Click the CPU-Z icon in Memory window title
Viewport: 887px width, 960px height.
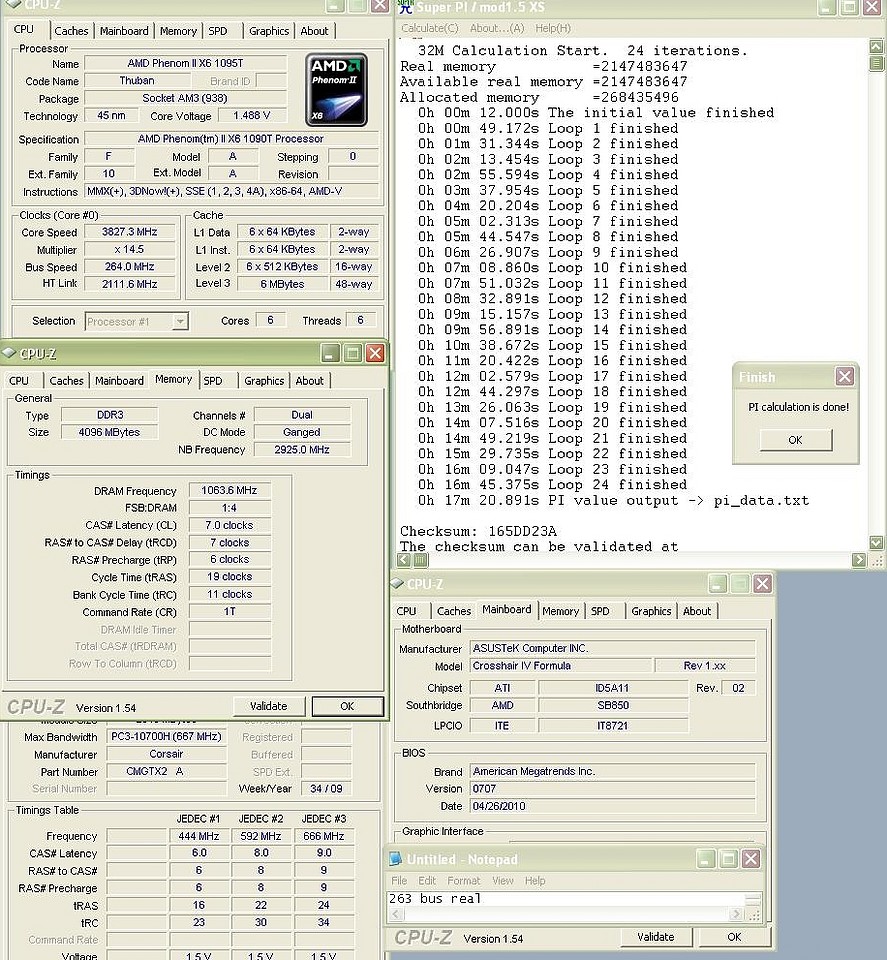click(9, 353)
